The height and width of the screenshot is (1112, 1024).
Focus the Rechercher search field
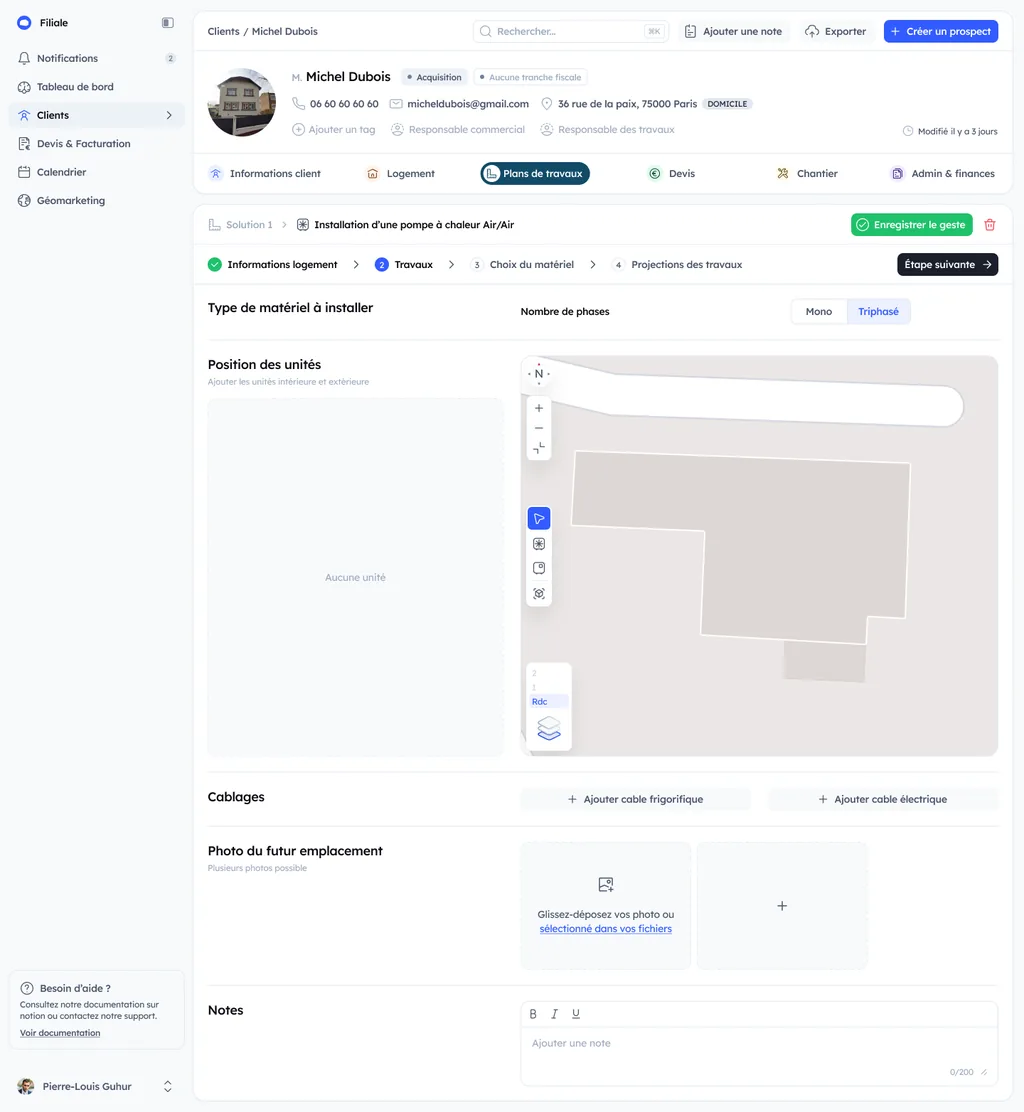pyautogui.click(x=570, y=31)
